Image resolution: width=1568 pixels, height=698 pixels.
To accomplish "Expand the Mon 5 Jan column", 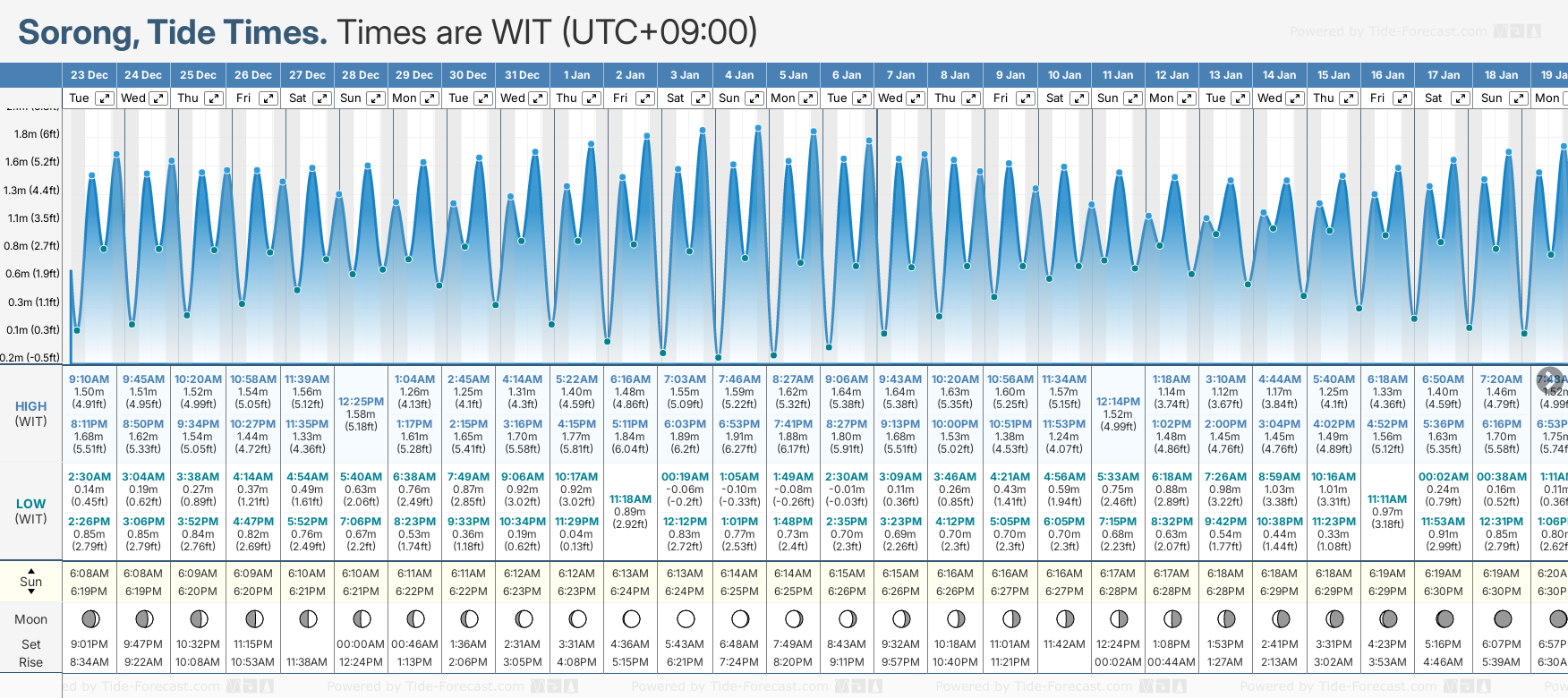I will (x=808, y=98).
